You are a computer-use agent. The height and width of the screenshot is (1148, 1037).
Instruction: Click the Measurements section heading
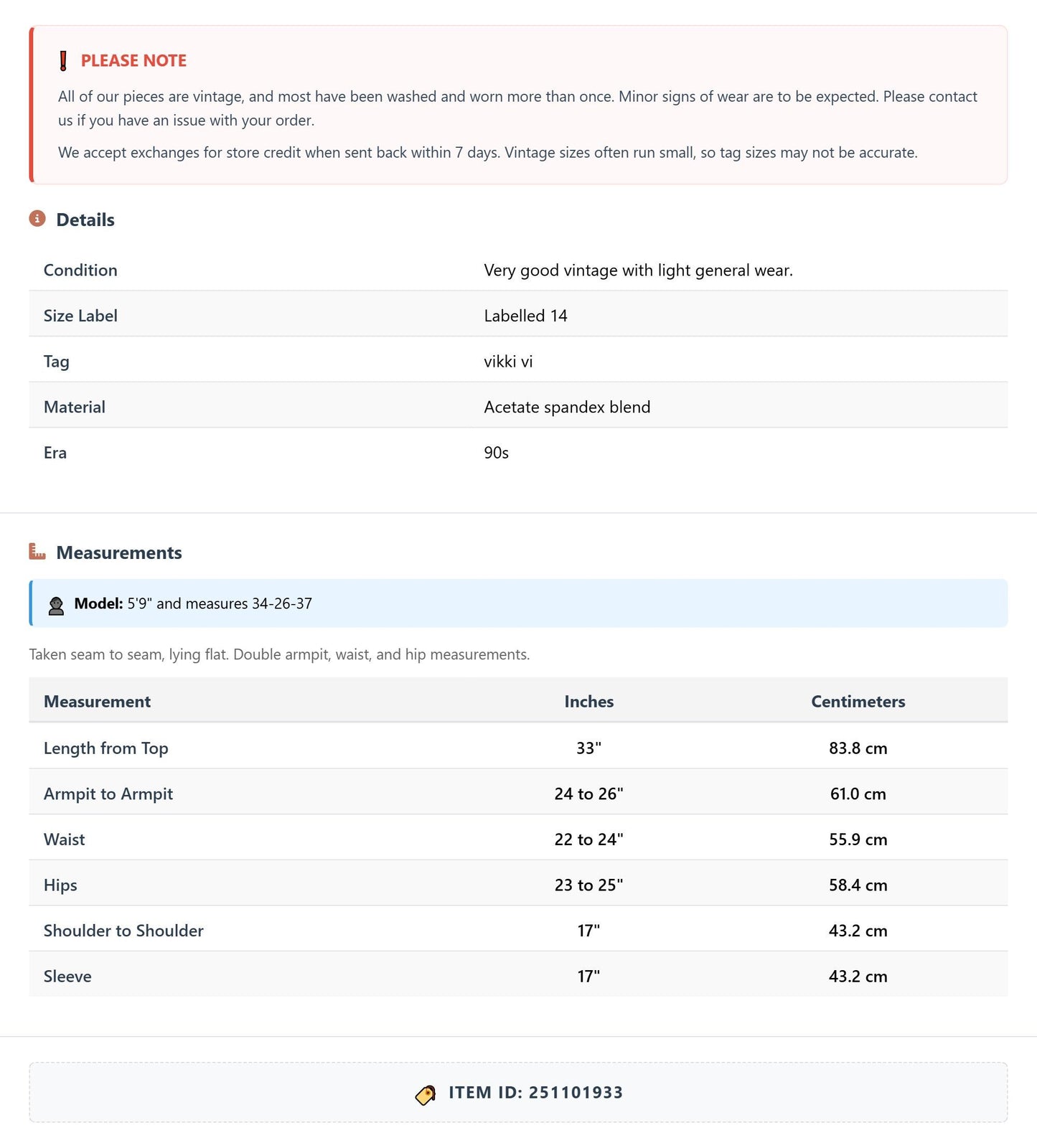119,552
